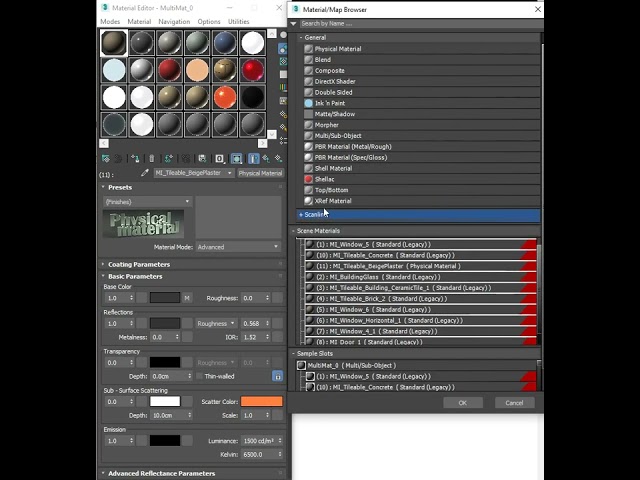
Task: Enable the Thin-walled checkbox
Action: [200, 376]
